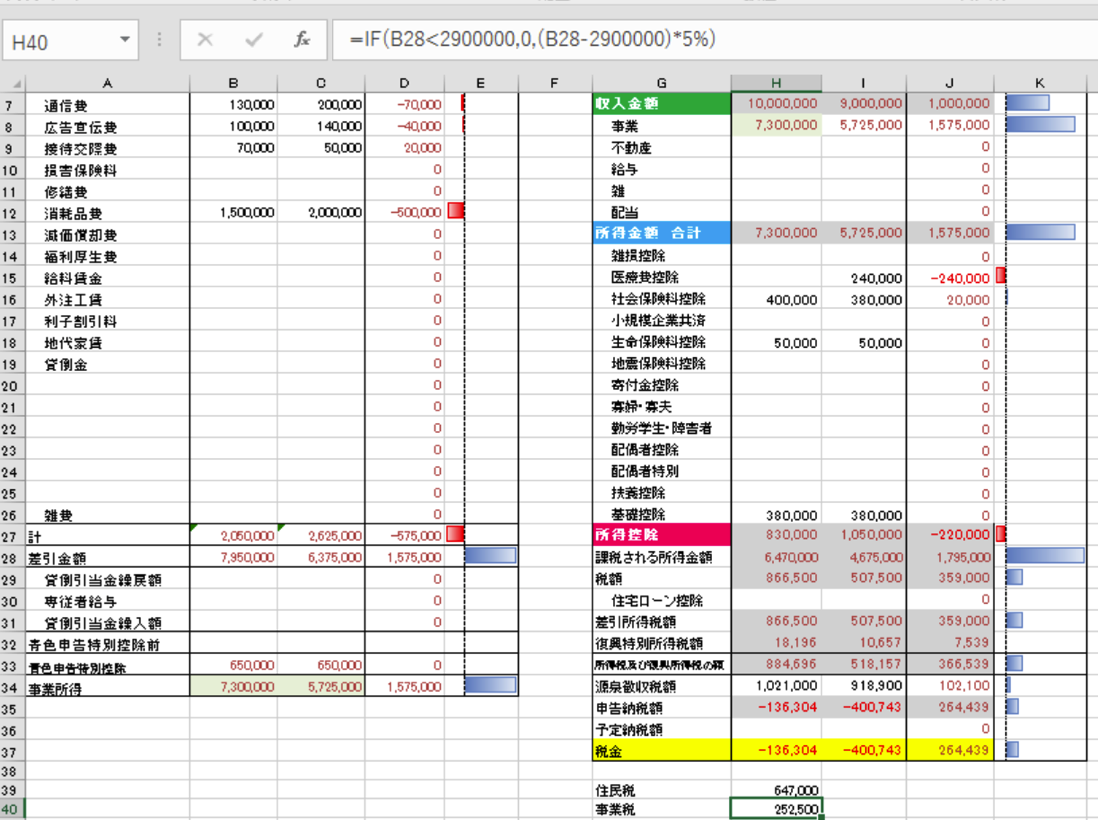The width and height of the screenshot is (1098, 820).
Task: Select the 生命保険料控除 label cell
Action: pos(661,342)
